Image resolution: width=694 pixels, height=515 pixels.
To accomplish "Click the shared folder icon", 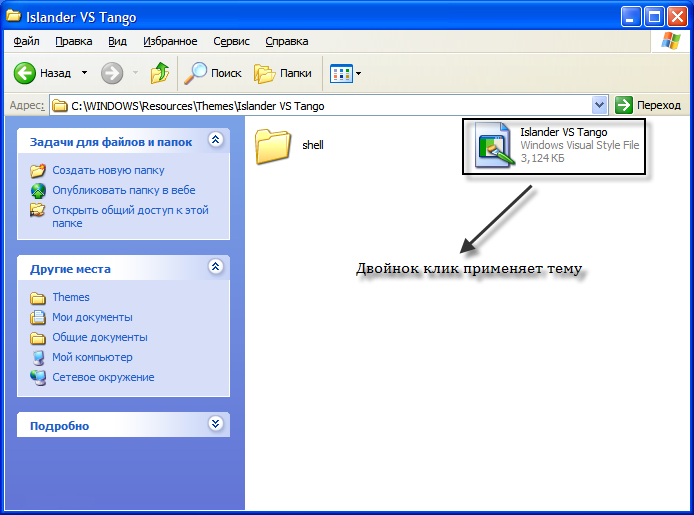I will (38, 210).
